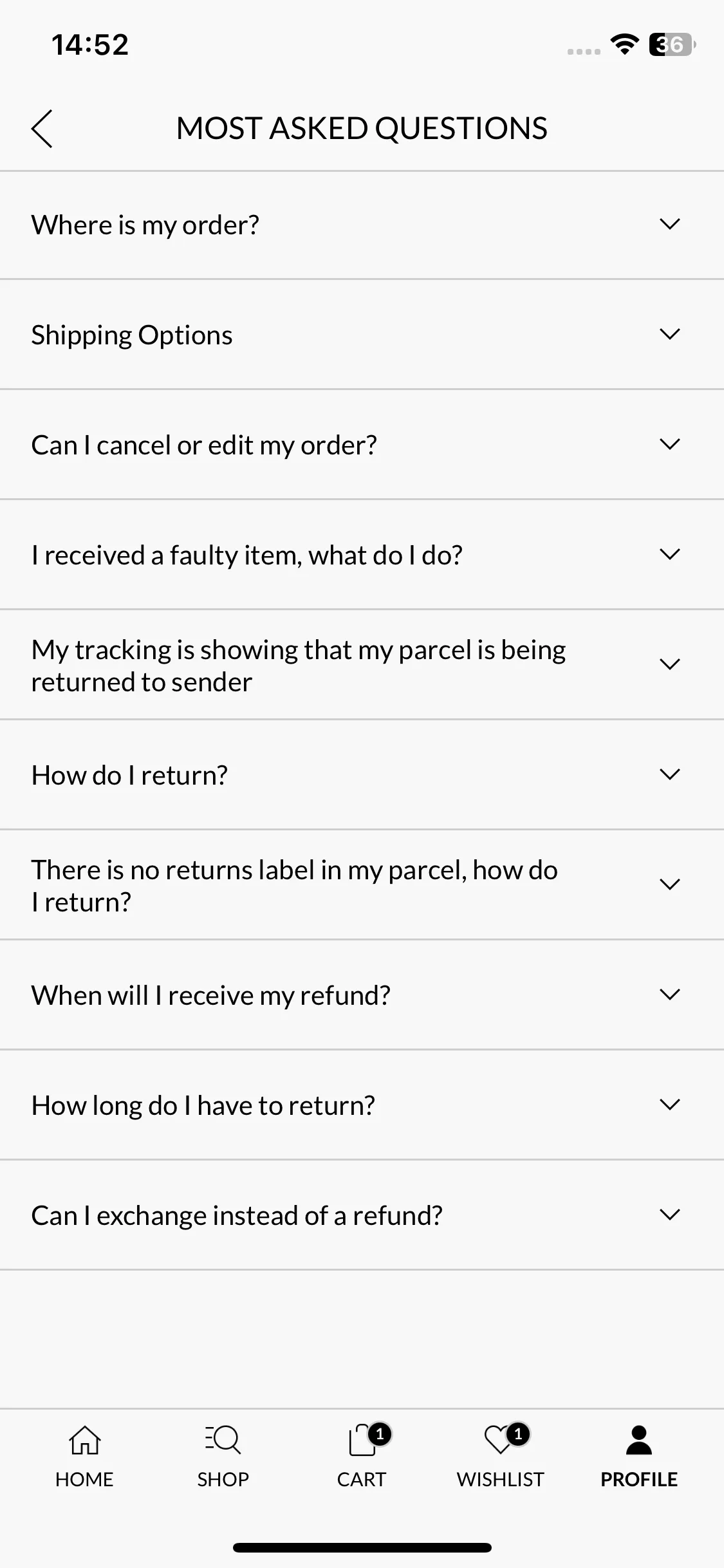Expand the Shipping Options chevron
This screenshot has height=1568, width=724.
pos(670,334)
